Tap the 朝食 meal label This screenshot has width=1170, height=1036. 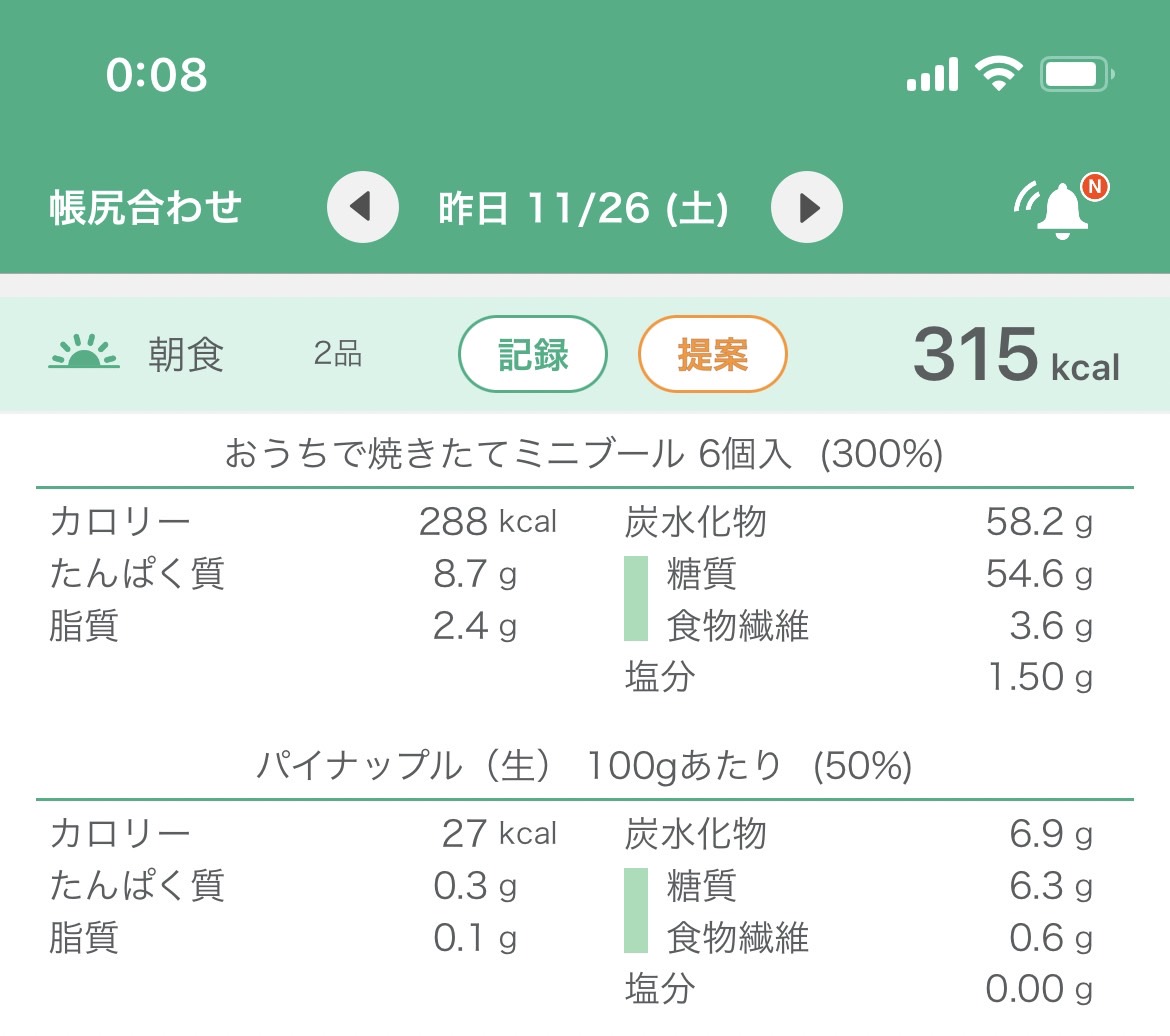pos(186,354)
